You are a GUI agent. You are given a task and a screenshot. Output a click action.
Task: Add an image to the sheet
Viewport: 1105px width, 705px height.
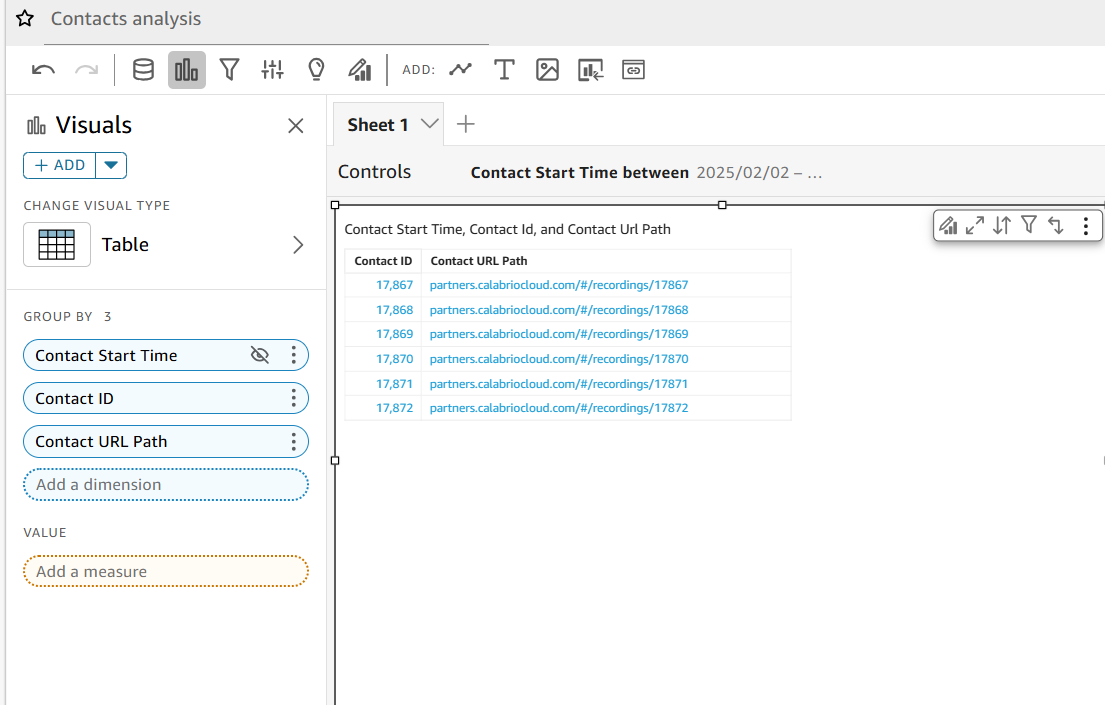pos(547,70)
